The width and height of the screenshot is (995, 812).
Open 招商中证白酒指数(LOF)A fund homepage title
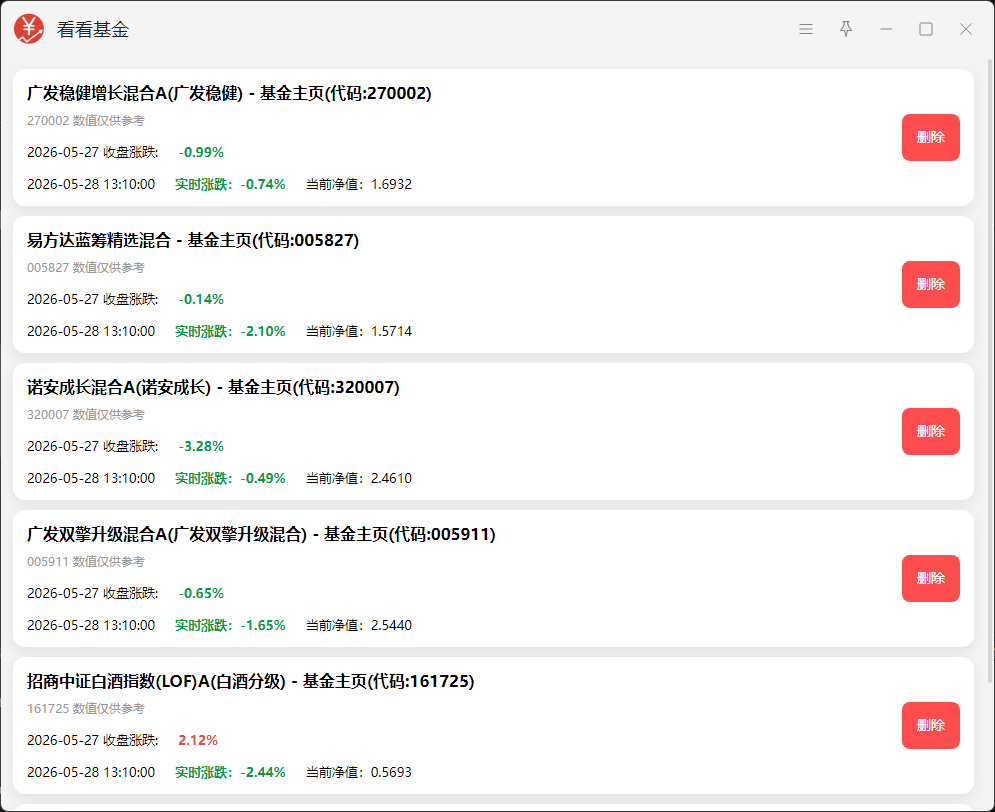[251, 682]
